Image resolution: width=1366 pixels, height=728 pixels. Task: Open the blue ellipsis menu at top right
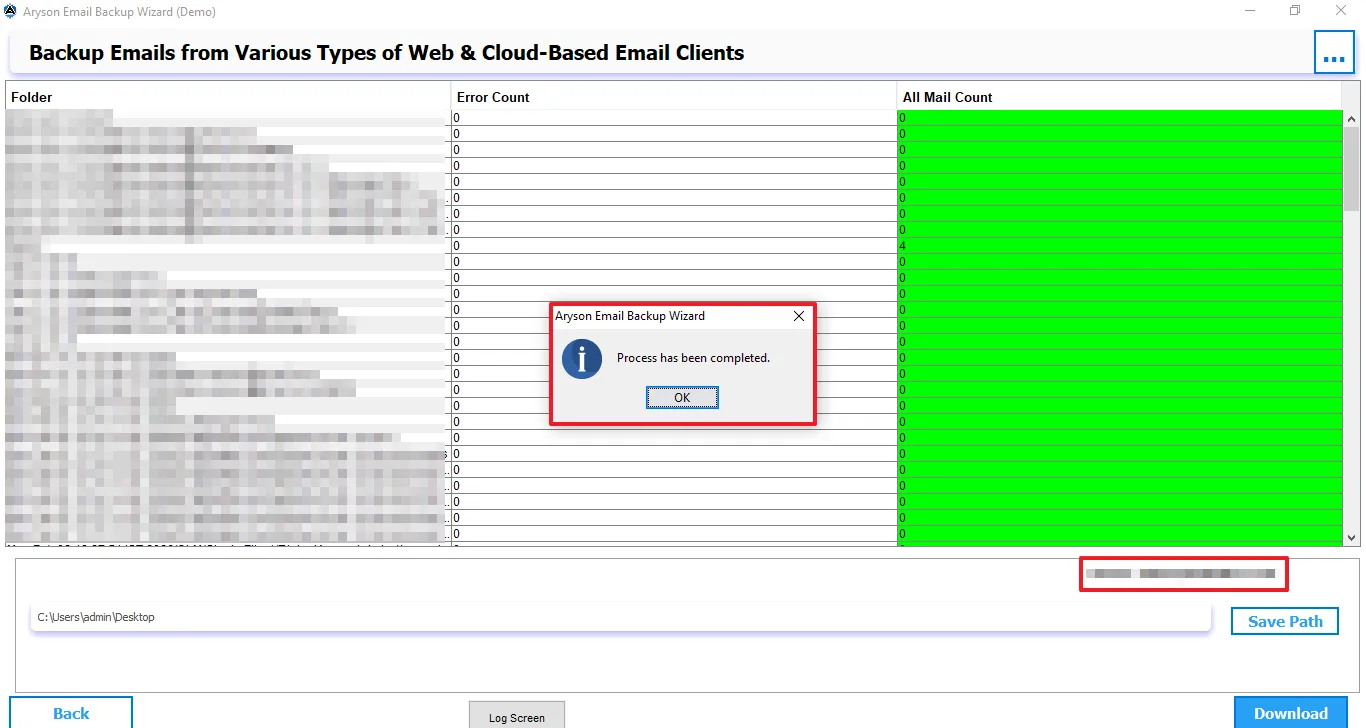coord(1334,52)
